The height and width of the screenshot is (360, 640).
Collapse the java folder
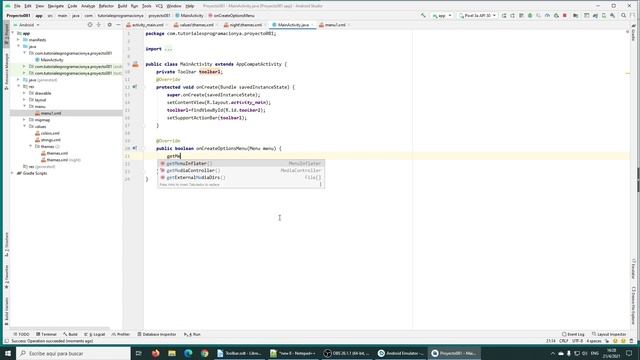click(x=18, y=46)
